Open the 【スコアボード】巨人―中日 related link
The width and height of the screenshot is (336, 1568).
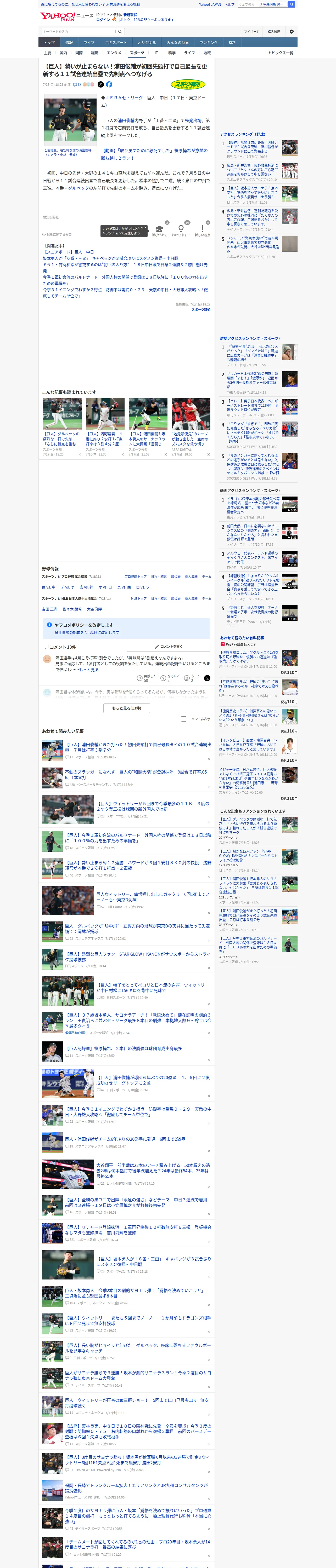pyautogui.click(x=68, y=252)
